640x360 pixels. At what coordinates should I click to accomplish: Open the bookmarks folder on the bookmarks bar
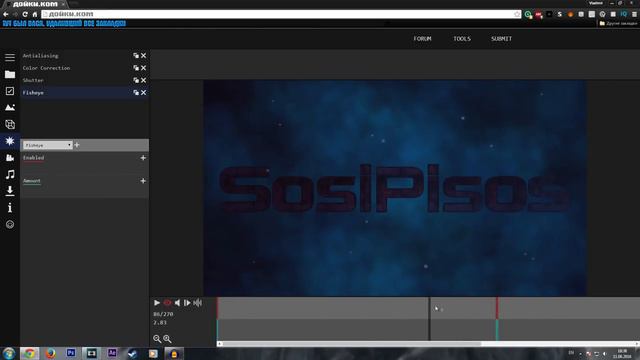pyautogui.click(x=618, y=23)
